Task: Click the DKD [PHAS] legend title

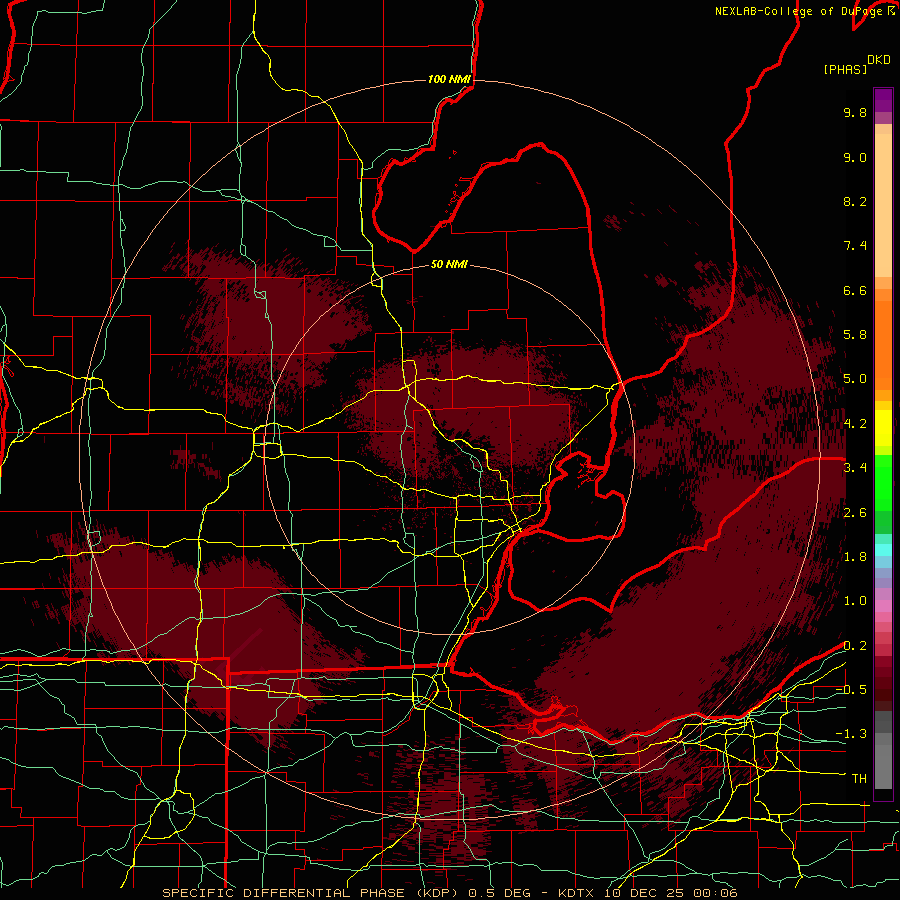Action: tap(856, 64)
